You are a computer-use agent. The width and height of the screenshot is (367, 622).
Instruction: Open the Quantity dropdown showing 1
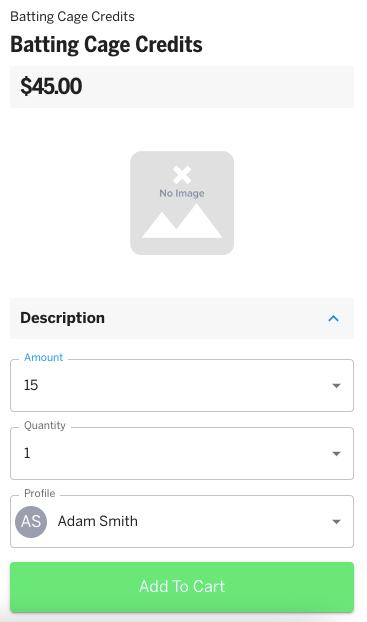(182, 453)
